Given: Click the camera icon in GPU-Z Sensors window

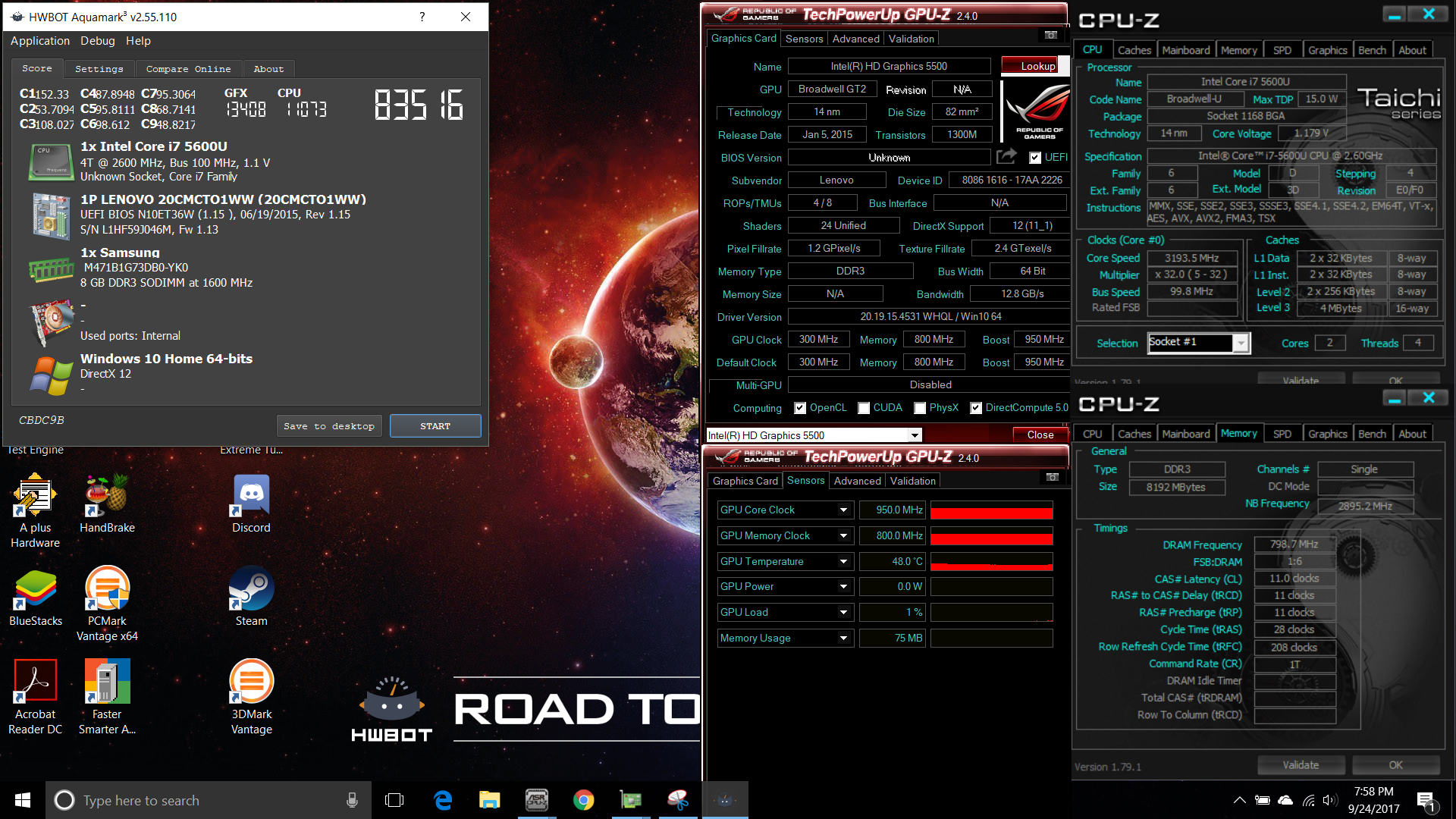Looking at the screenshot, I should [x=1052, y=477].
